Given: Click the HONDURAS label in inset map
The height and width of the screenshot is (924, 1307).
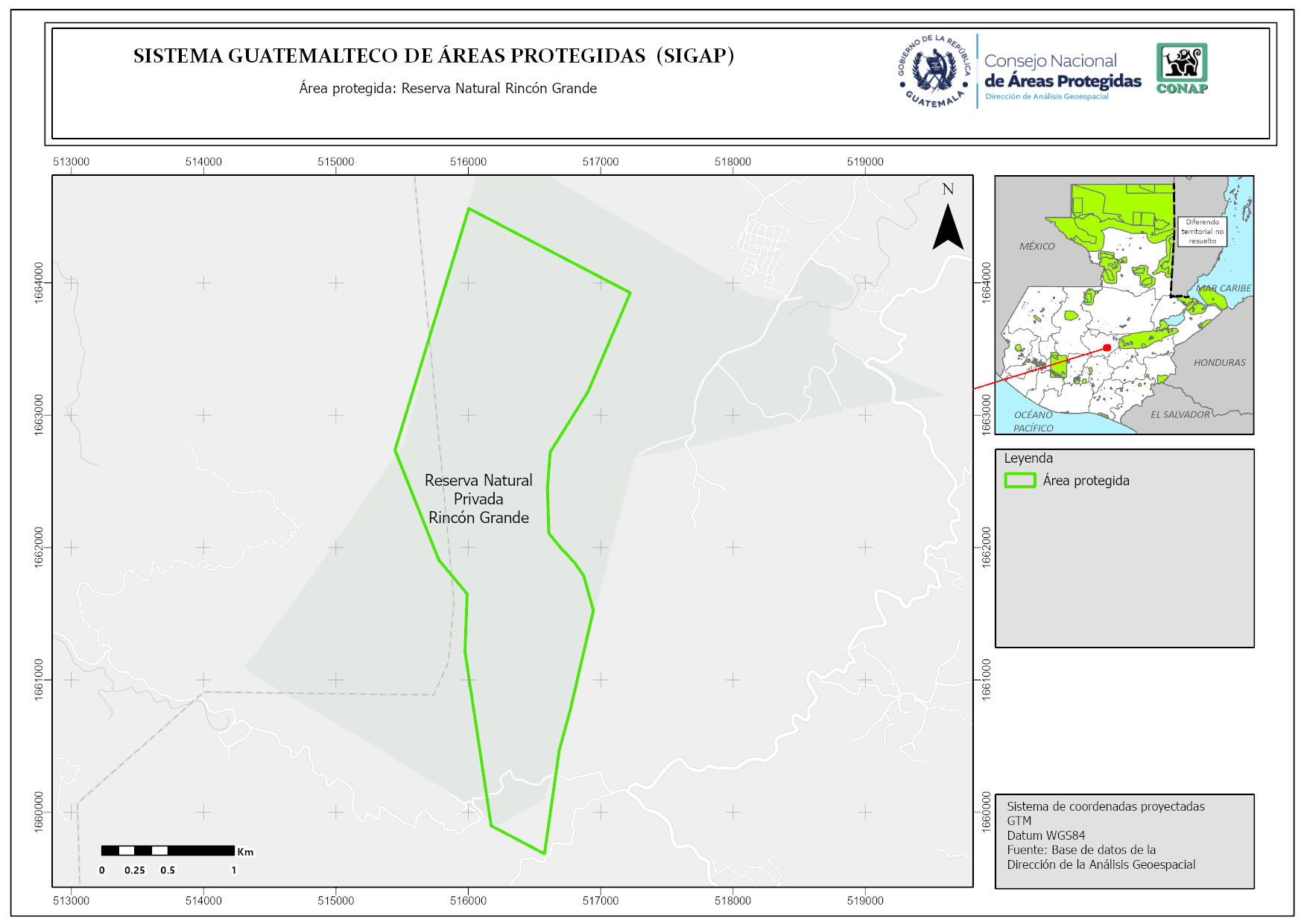Looking at the screenshot, I should [1219, 363].
